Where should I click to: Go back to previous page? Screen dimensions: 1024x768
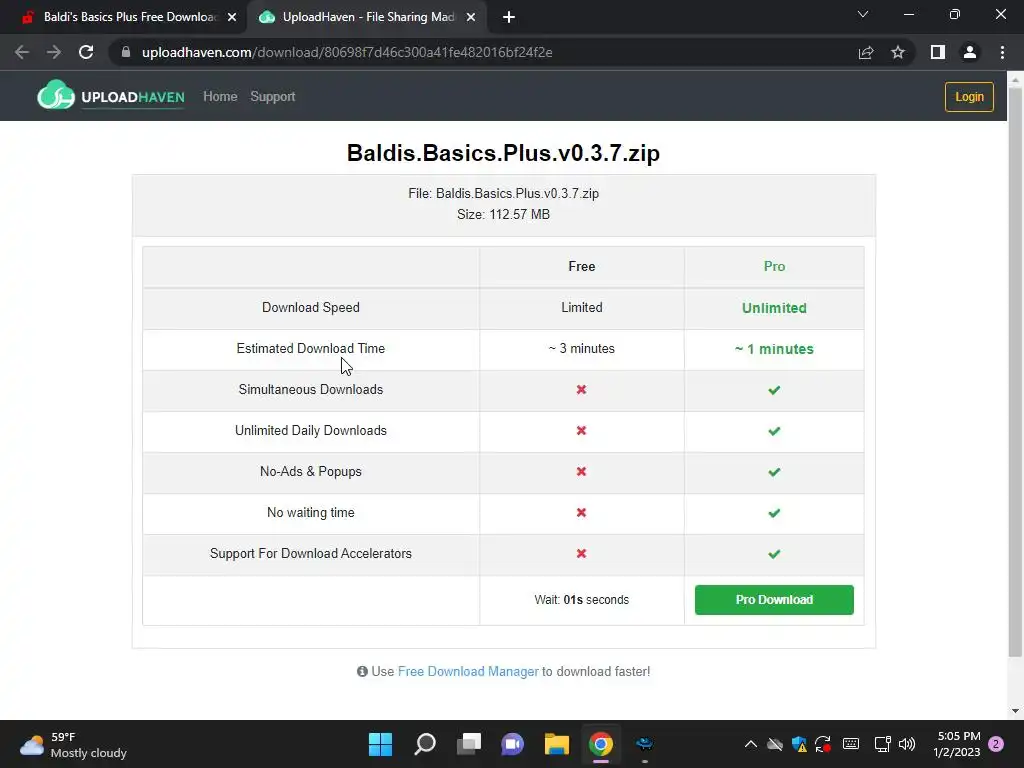tap(22, 52)
